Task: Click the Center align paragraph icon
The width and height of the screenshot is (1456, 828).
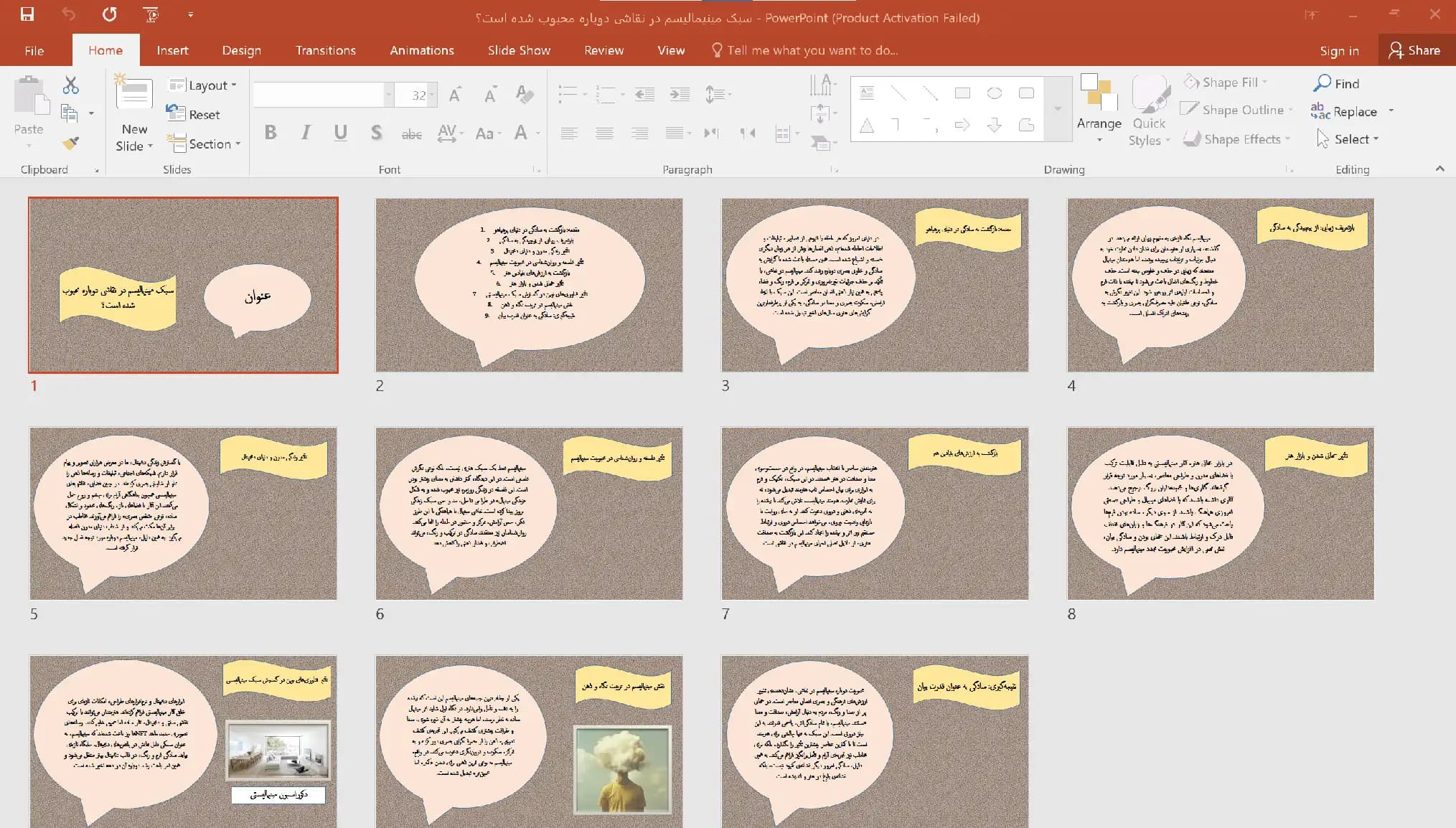Action: pos(604,133)
